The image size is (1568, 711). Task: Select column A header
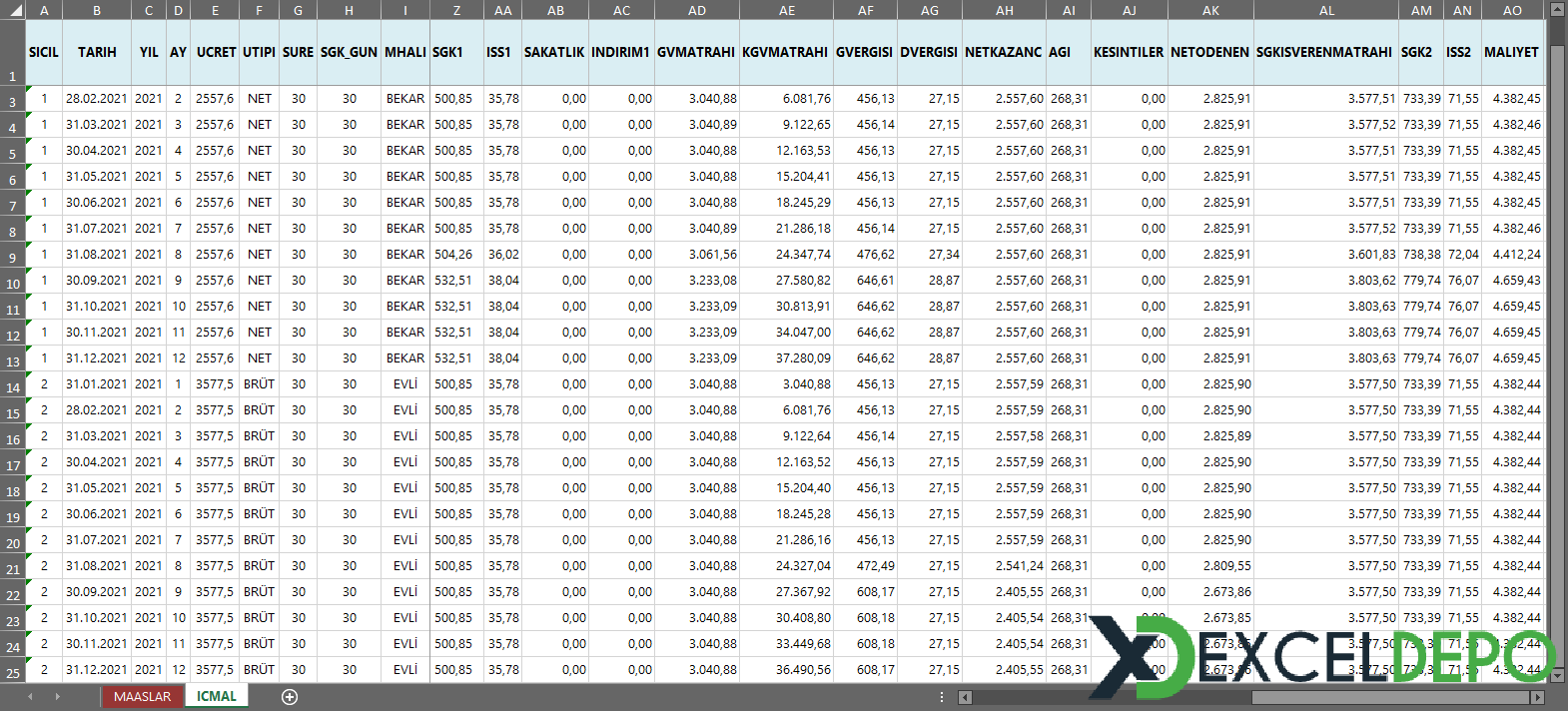click(44, 10)
